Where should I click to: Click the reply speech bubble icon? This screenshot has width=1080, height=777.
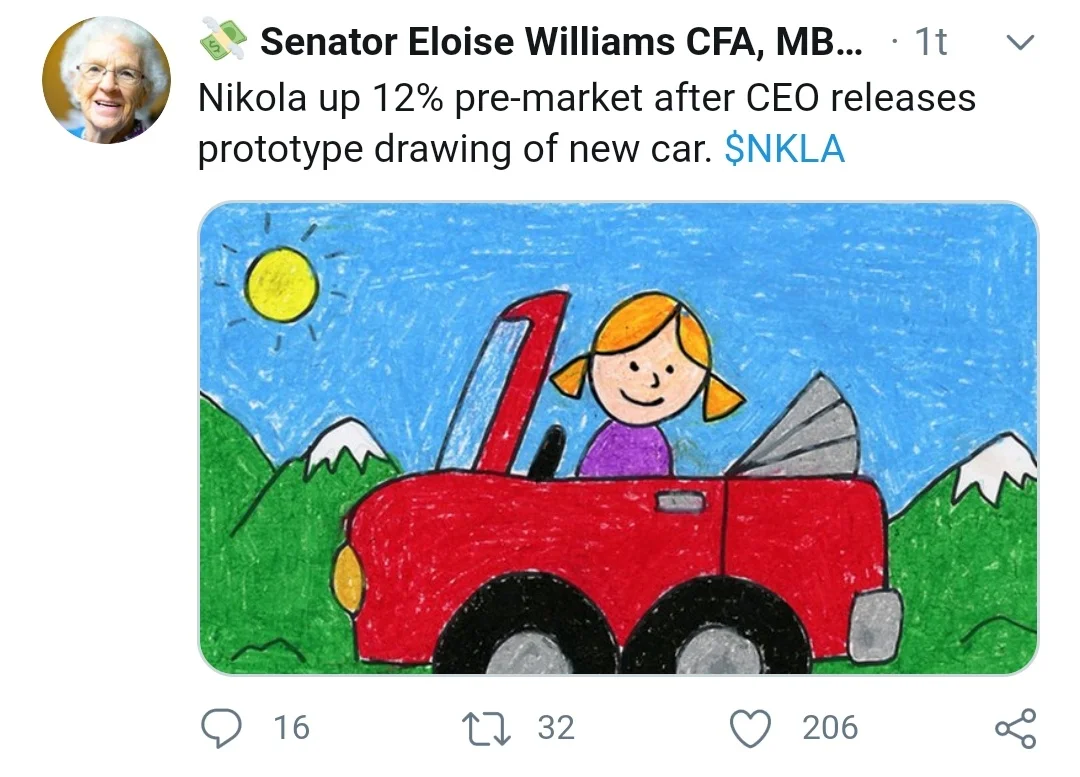point(221,727)
